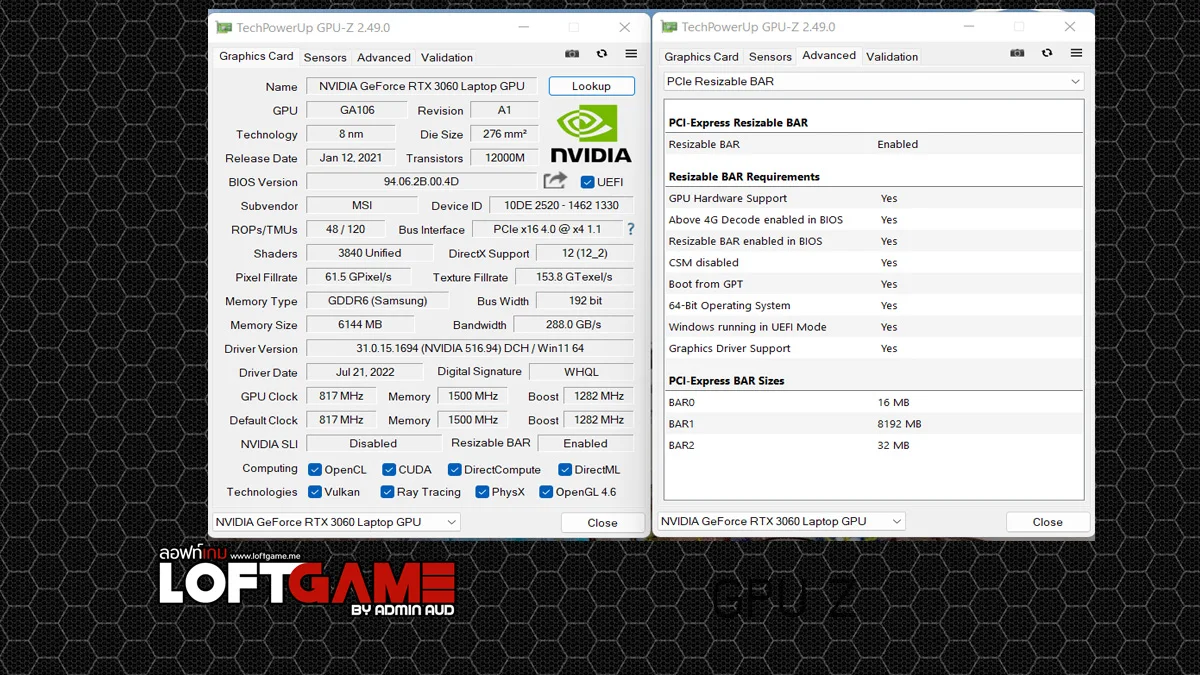This screenshot has height=675, width=1200.
Task: Click Close button in right GPU-Z window
Action: point(1047,522)
